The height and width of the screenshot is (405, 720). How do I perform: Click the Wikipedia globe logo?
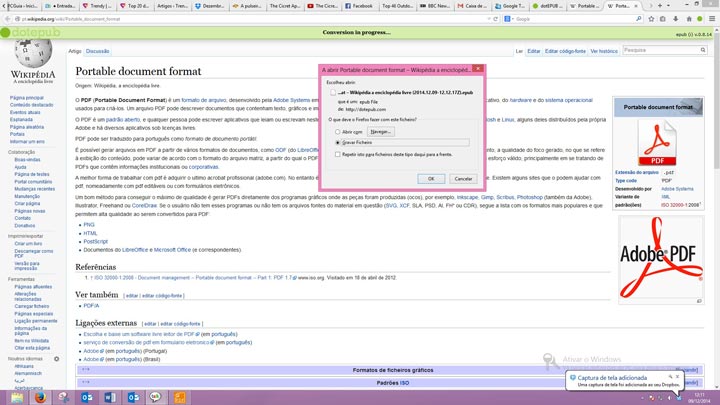point(33,54)
